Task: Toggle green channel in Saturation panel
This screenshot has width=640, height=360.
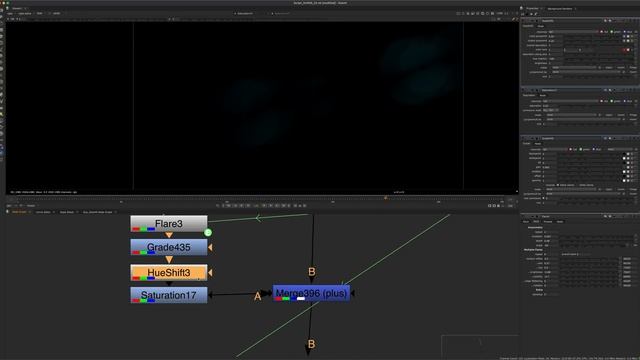Action: 611,101
